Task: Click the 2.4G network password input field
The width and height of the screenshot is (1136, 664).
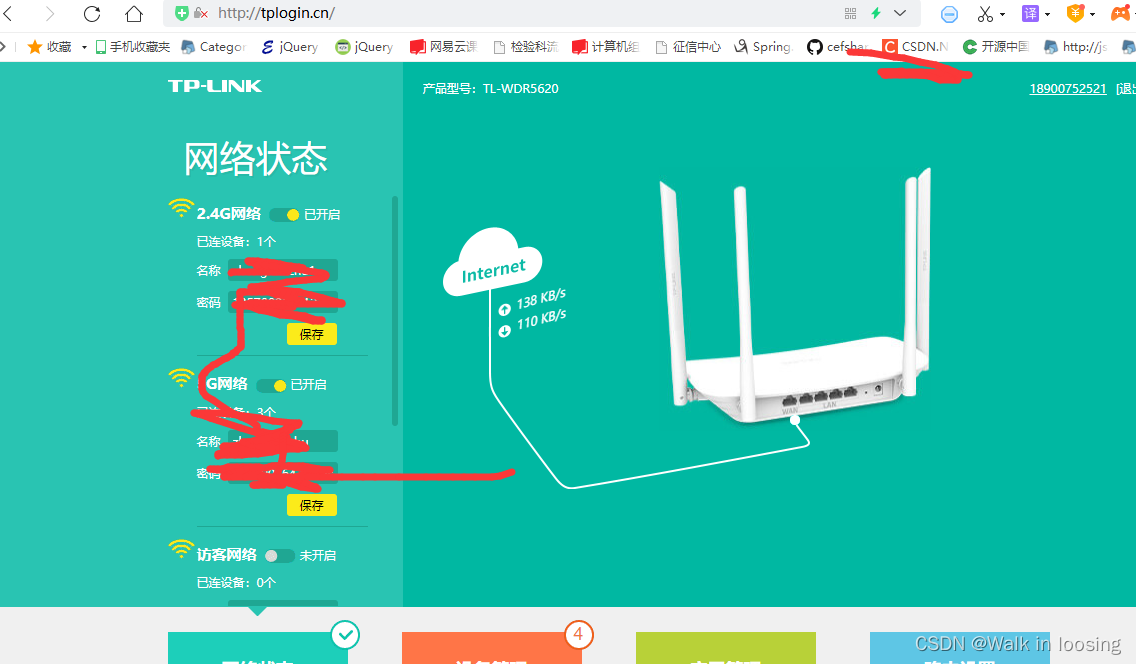Action: (x=285, y=302)
